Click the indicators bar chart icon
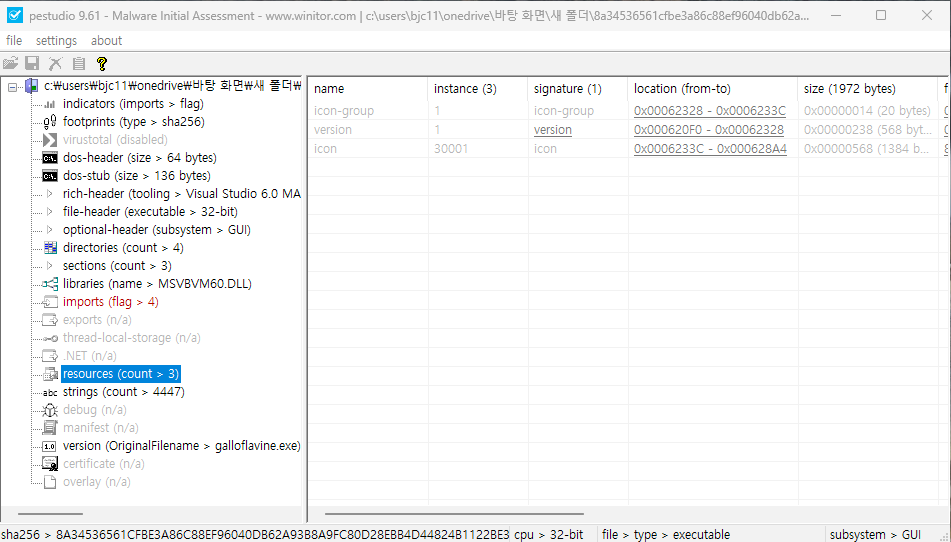The height and width of the screenshot is (542, 951). coord(50,104)
